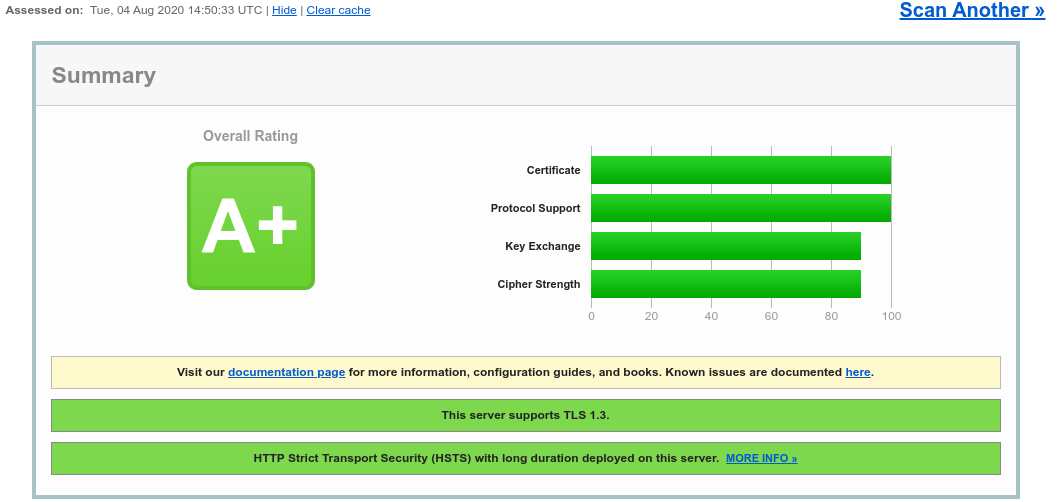
Task: Click the chart axis value 100
Action: (x=891, y=316)
